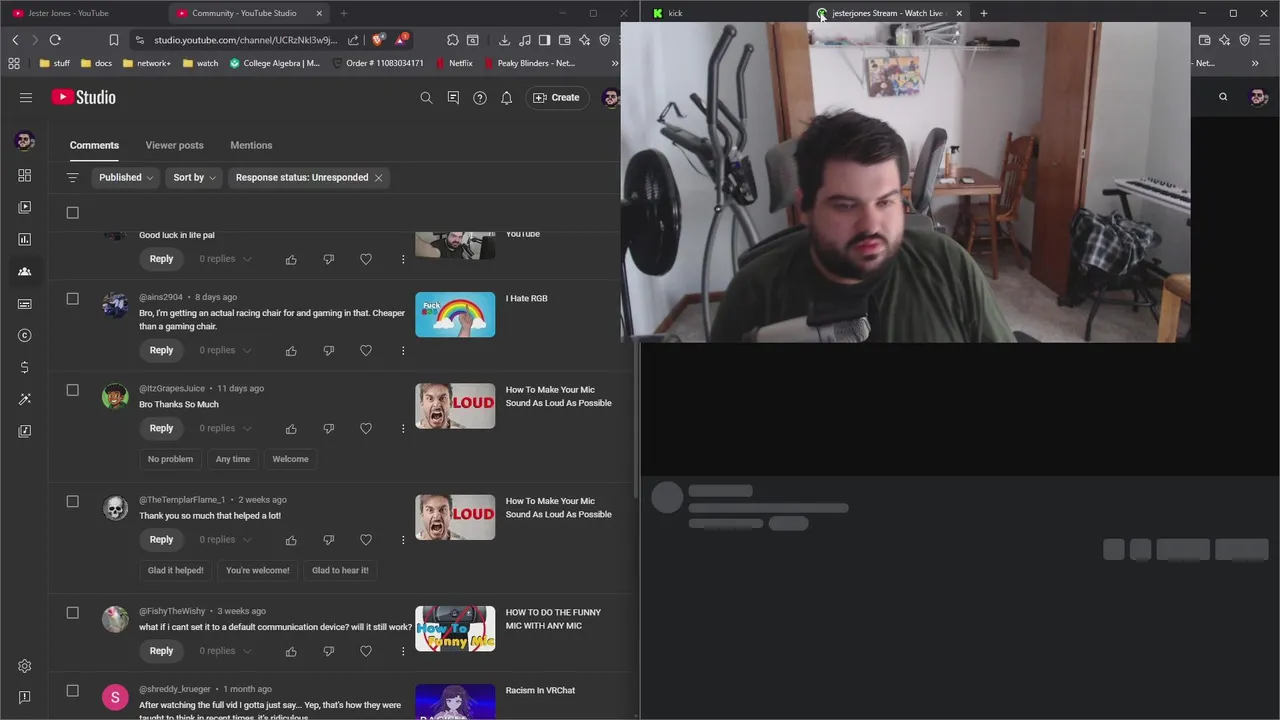Tick the checkbox for @TheTemplarFlame_1 comment
This screenshot has height=720, width=1280.
72,501
